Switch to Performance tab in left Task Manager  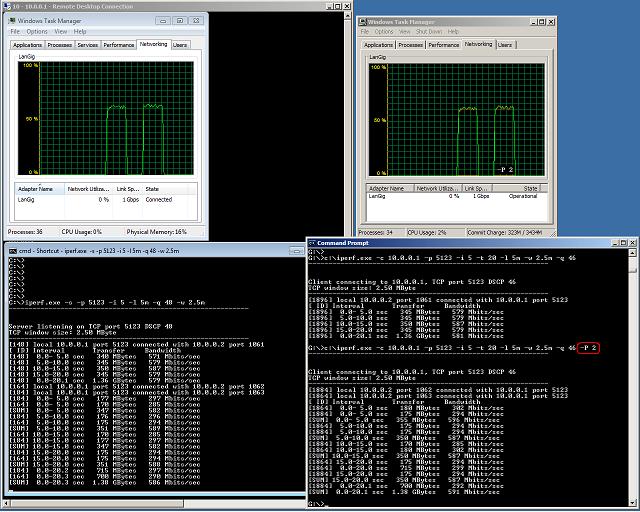point(118,45)
